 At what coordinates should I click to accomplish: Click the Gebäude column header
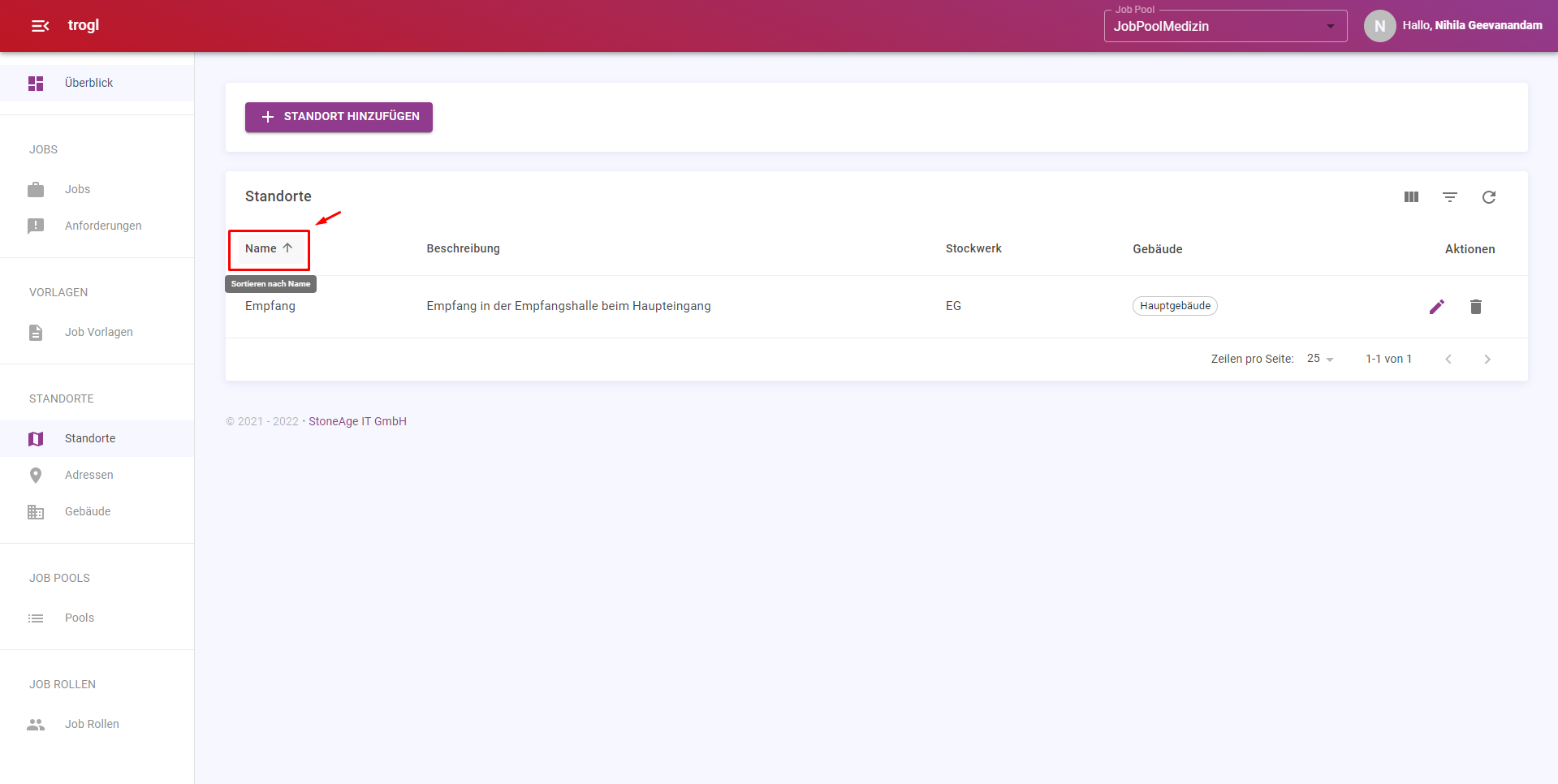coord(1157,249)
